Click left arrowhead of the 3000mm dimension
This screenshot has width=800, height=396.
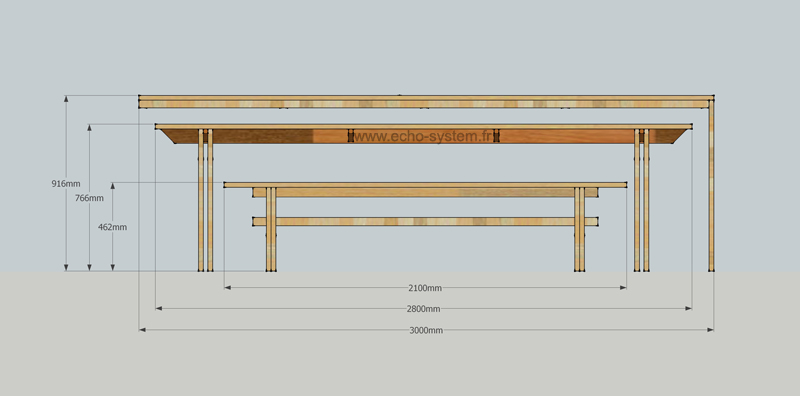(142, 330)
